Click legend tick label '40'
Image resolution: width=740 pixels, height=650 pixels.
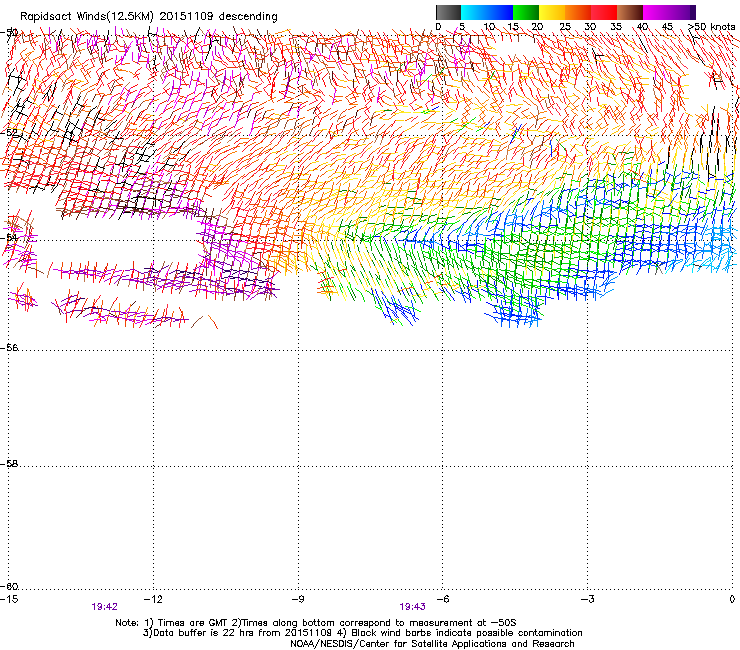coord(642,27)
